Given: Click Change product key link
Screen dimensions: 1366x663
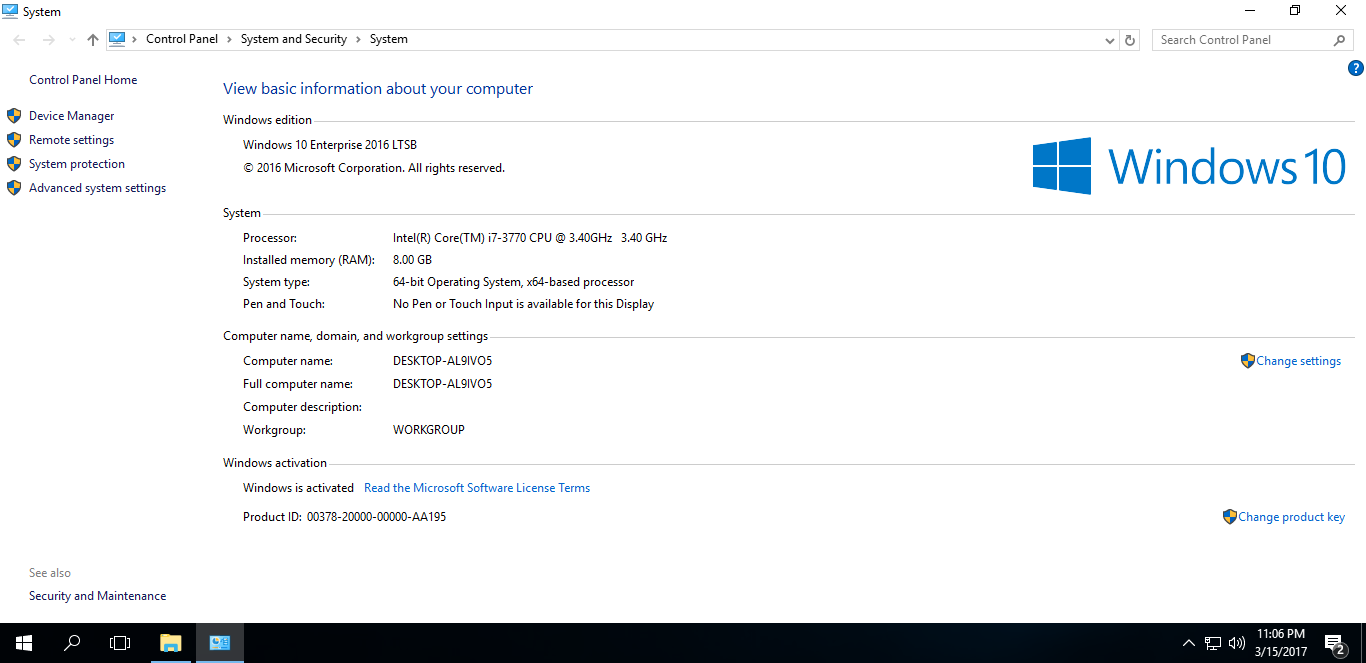Looking at the screenshot, I should coord(1292,517).
